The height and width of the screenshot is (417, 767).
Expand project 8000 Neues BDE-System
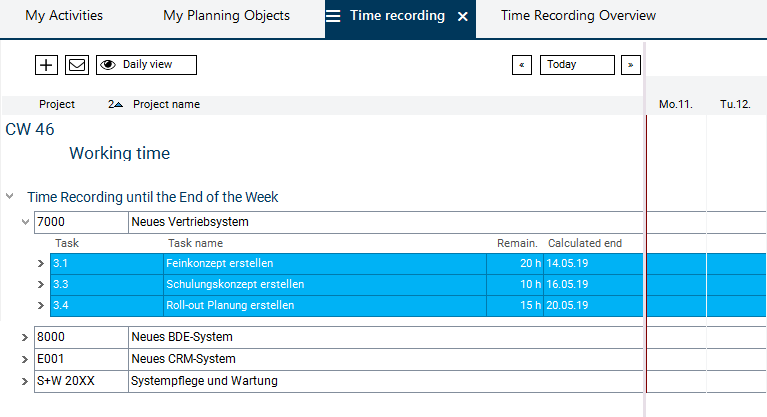25,338
